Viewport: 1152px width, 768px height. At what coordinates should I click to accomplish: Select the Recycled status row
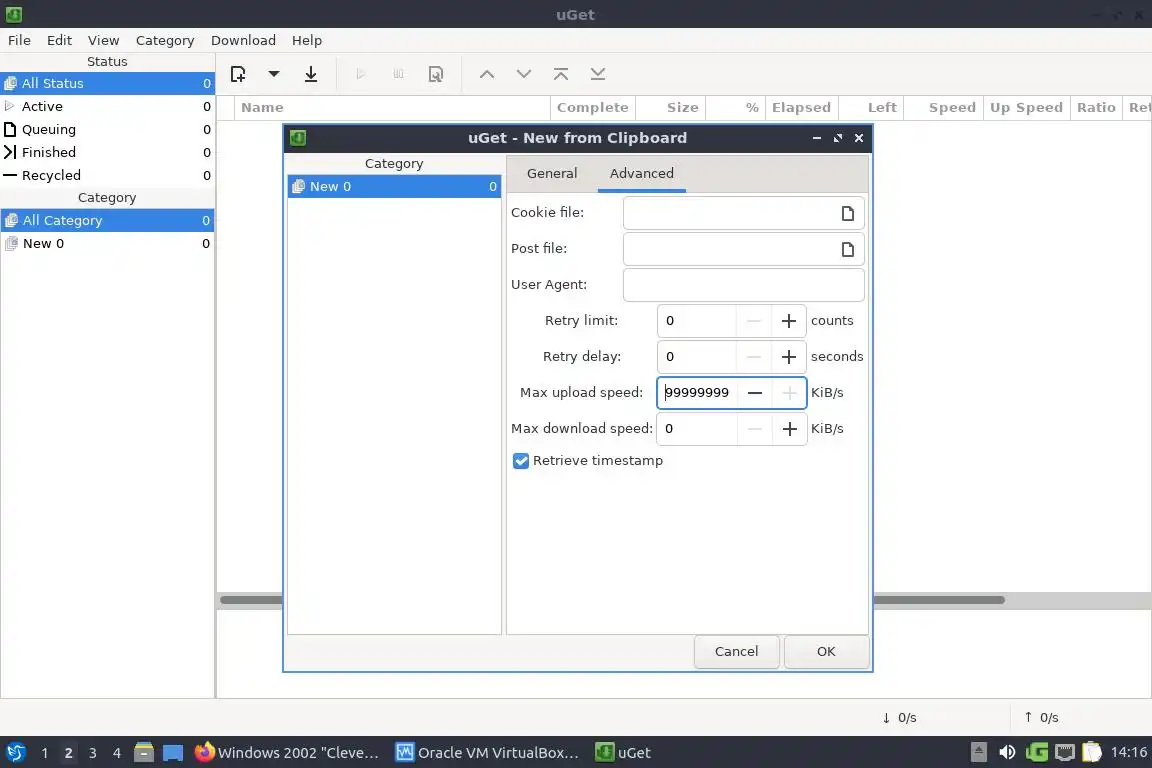click(107, 176)
